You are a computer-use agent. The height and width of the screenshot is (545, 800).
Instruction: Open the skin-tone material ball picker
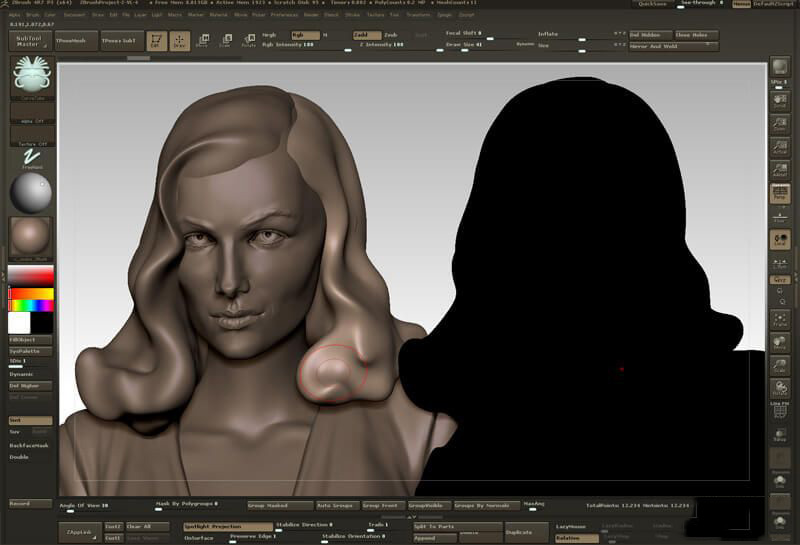(31, 238)
